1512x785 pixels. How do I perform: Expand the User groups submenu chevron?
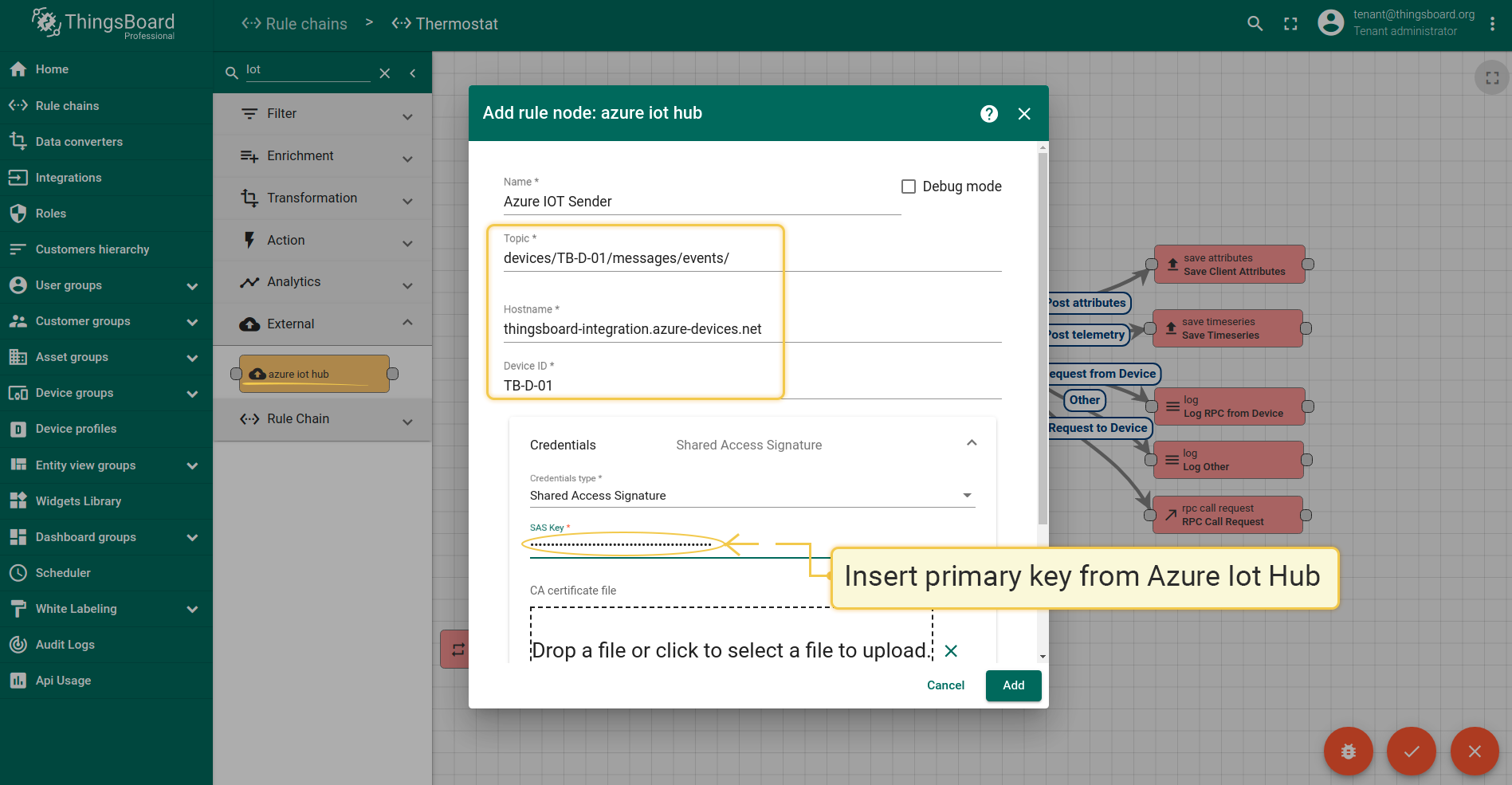pyautogui.click(x=192, y=285)
